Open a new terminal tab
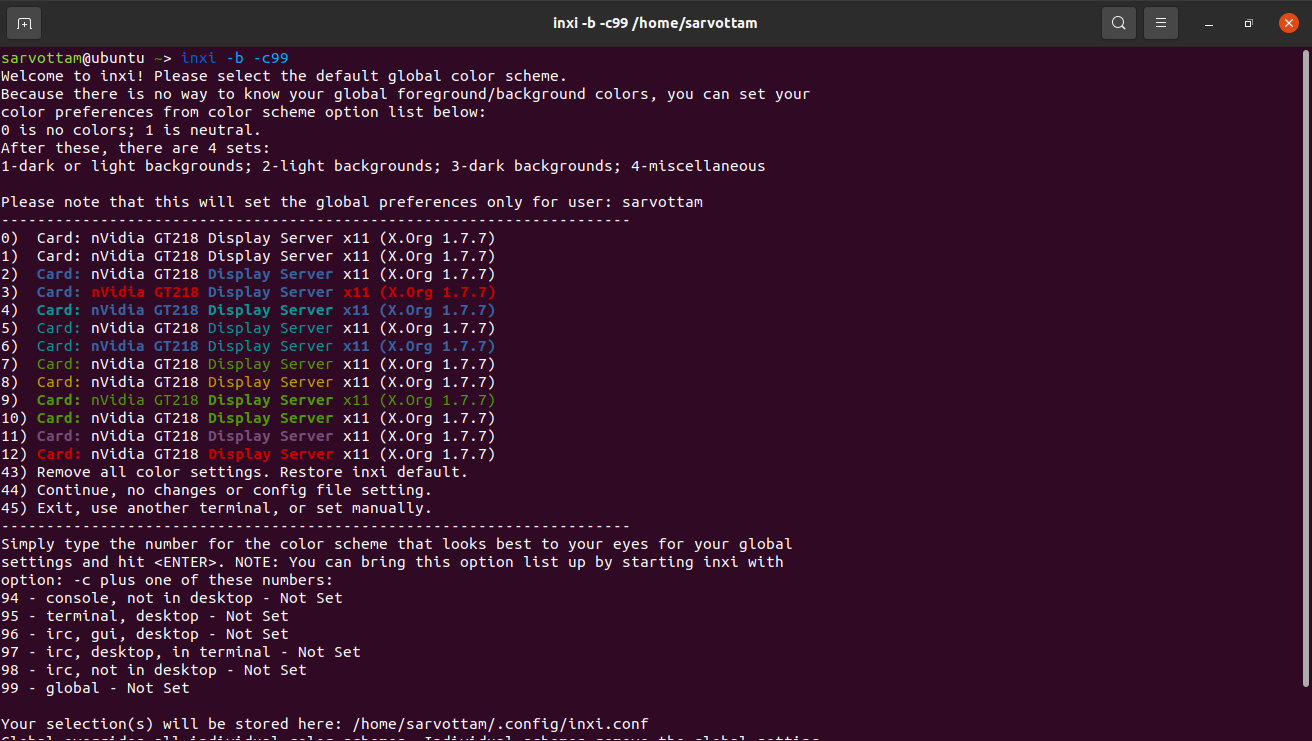This screenshot has width=1312, height=741. coord(22,22)
